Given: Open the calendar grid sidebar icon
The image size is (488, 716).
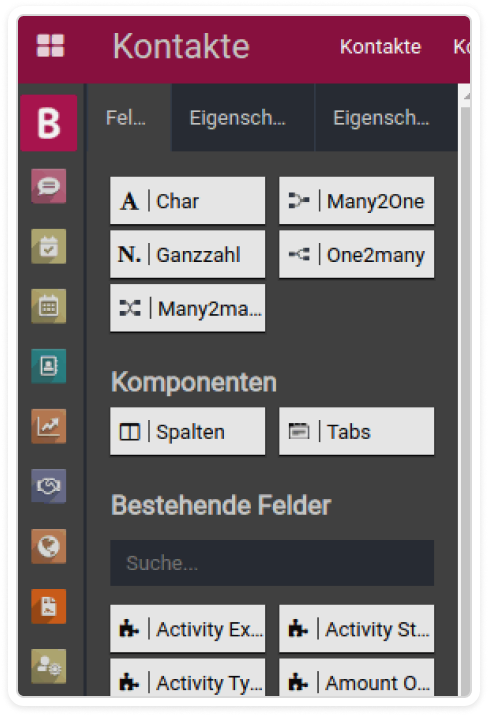Looking at the screenshot, I should click(x=49, y=306).
